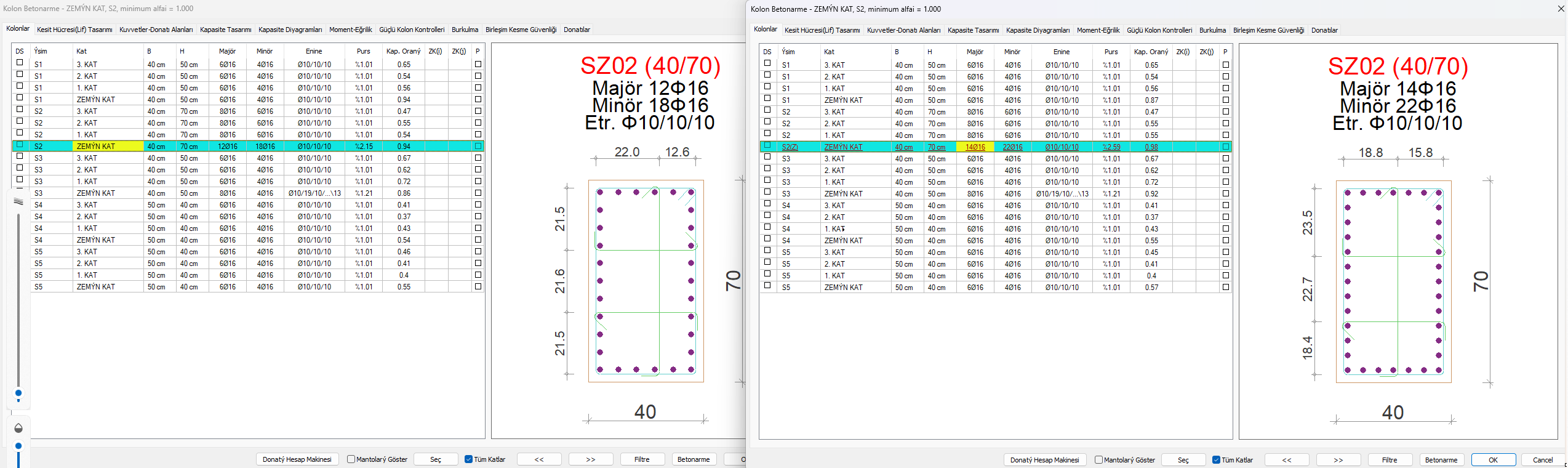Viewport: 1568px width, 468px height.
Task: Open Donatý Hesap Makinesi in background window
Action: coord(297,459)
